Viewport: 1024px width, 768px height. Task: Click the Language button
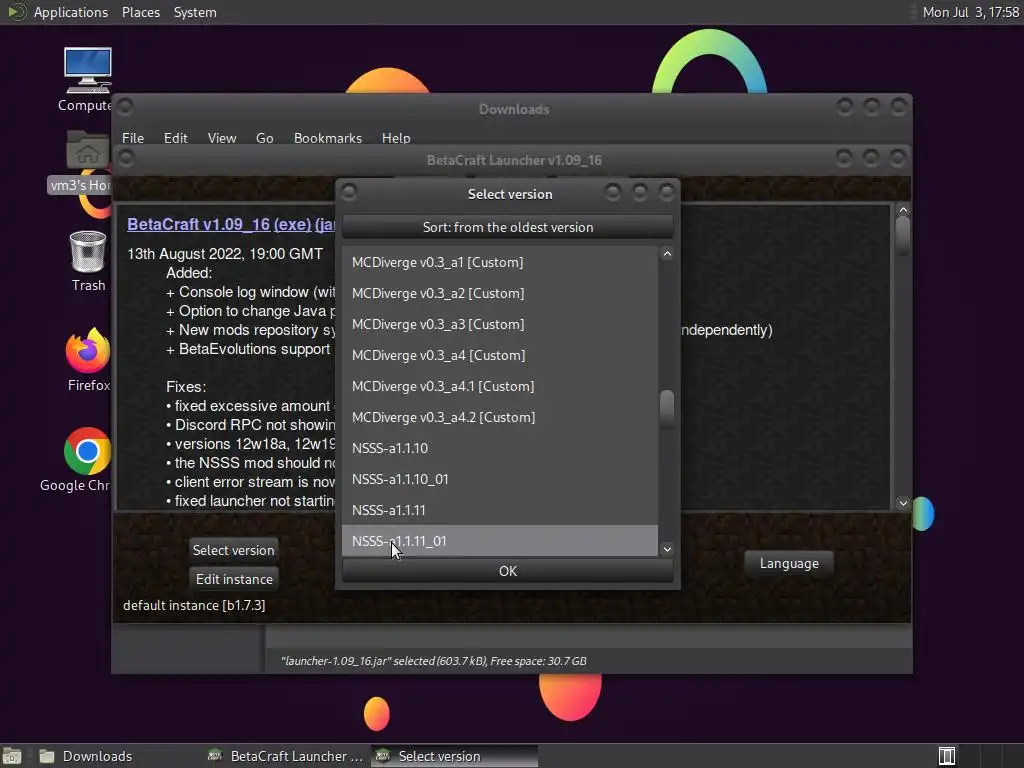[789, 563]
